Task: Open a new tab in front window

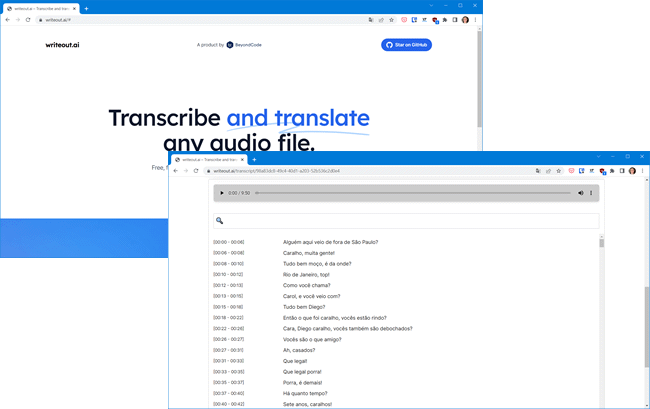Action: [x=254, y=160]
